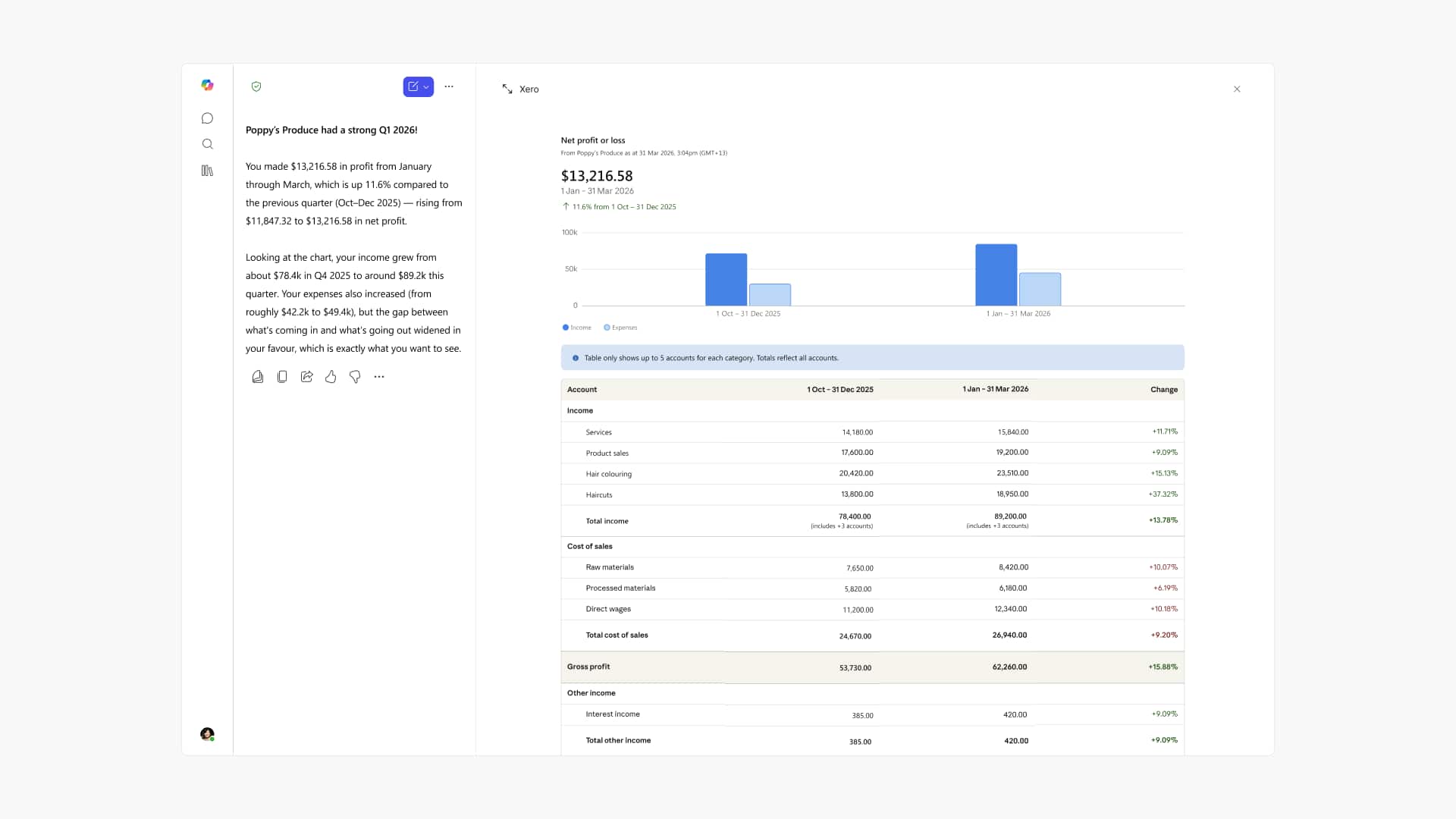
Task: Click the pages icon under the response
Action: tap(258, 377)
